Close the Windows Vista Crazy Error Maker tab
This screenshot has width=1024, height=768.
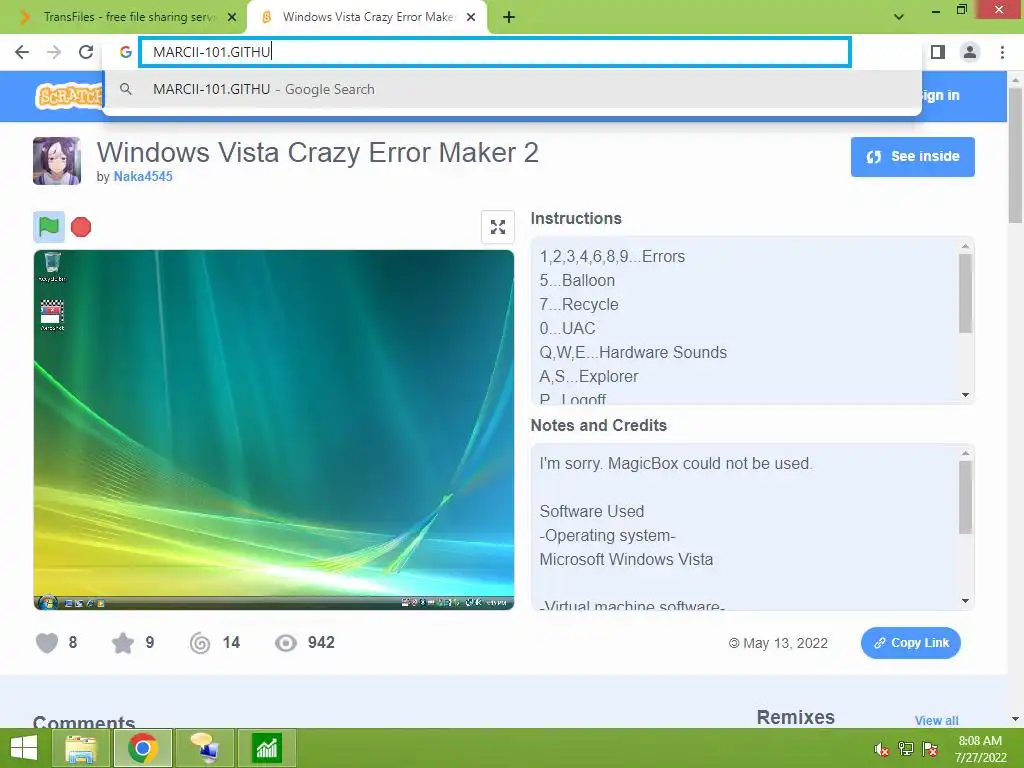tap(471, 17)
